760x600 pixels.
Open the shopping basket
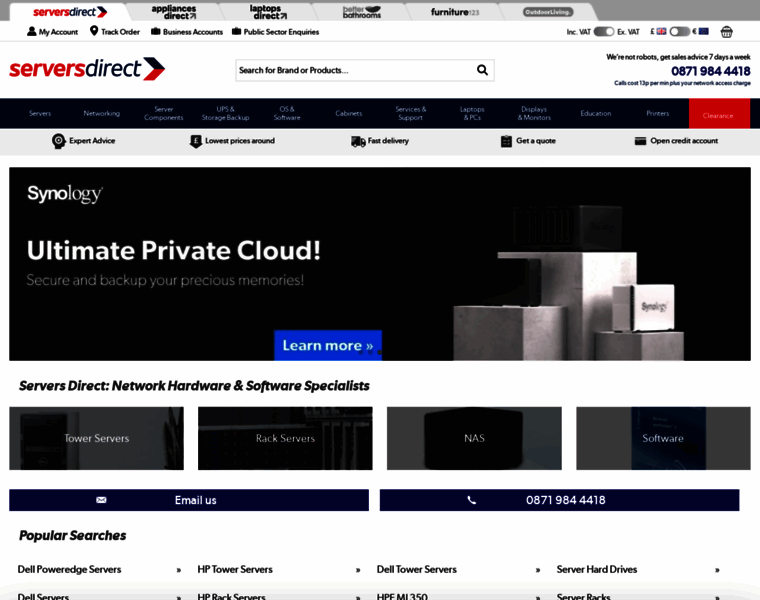tap(726, 32)
